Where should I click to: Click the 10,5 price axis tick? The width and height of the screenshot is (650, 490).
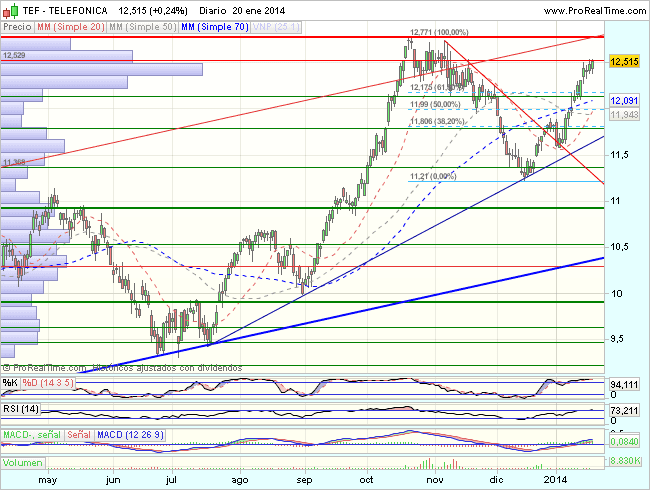click(x=619, y=247)
